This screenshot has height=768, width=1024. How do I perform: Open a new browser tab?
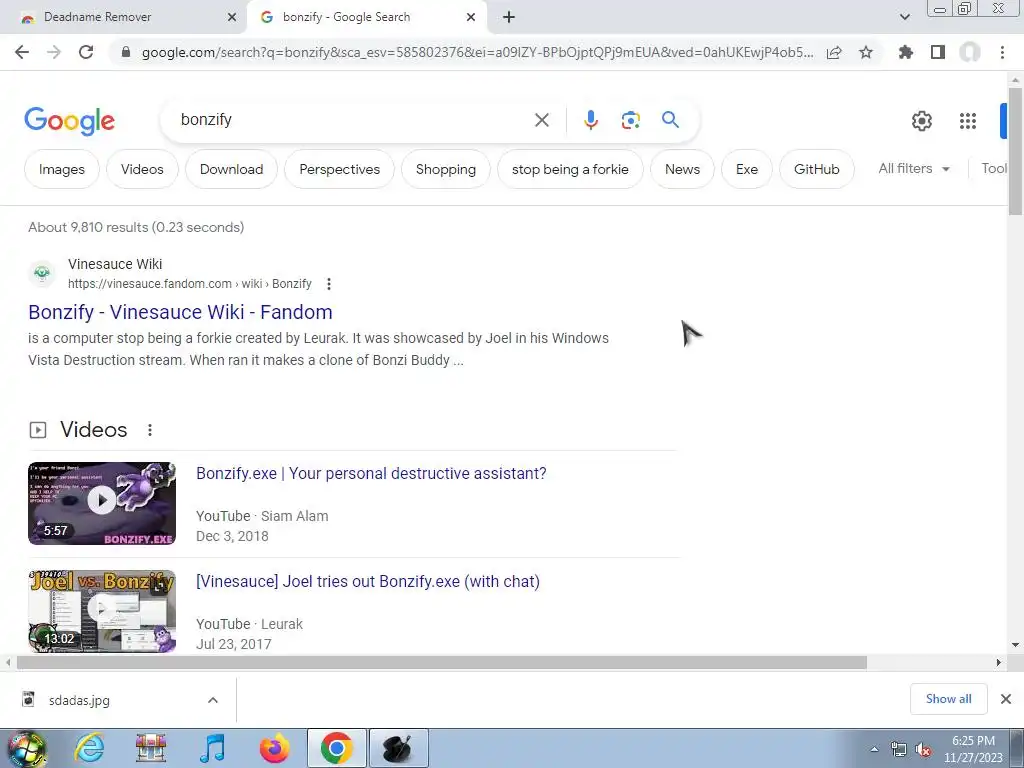point(509,17)
